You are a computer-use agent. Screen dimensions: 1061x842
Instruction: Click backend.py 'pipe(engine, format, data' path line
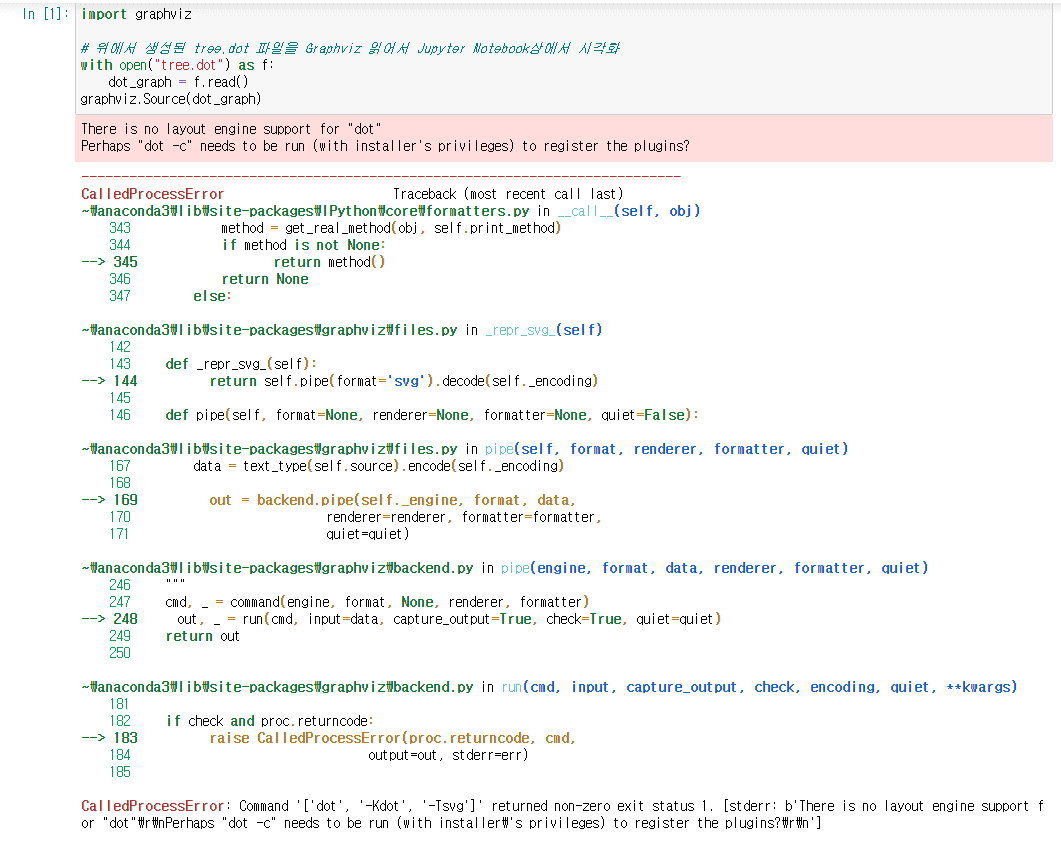pos(505,568)
